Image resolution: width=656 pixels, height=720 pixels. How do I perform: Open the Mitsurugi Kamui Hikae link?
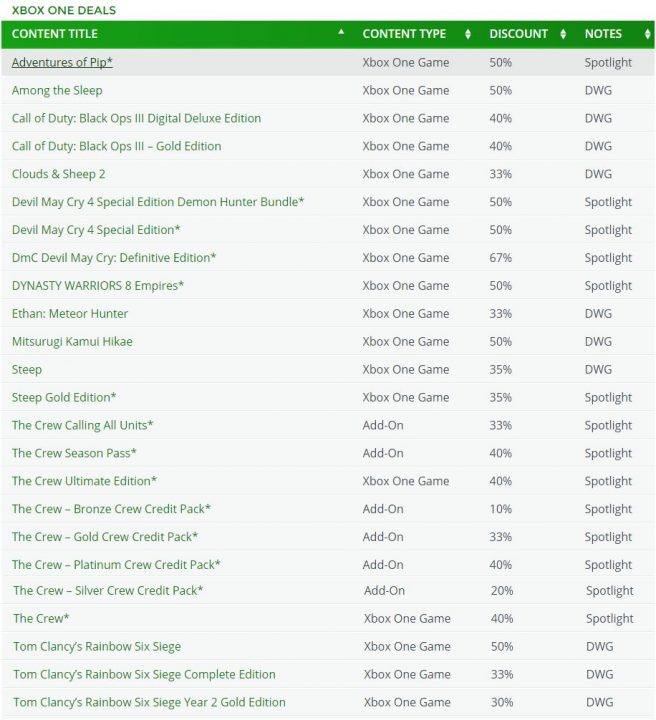coord(72,342)
